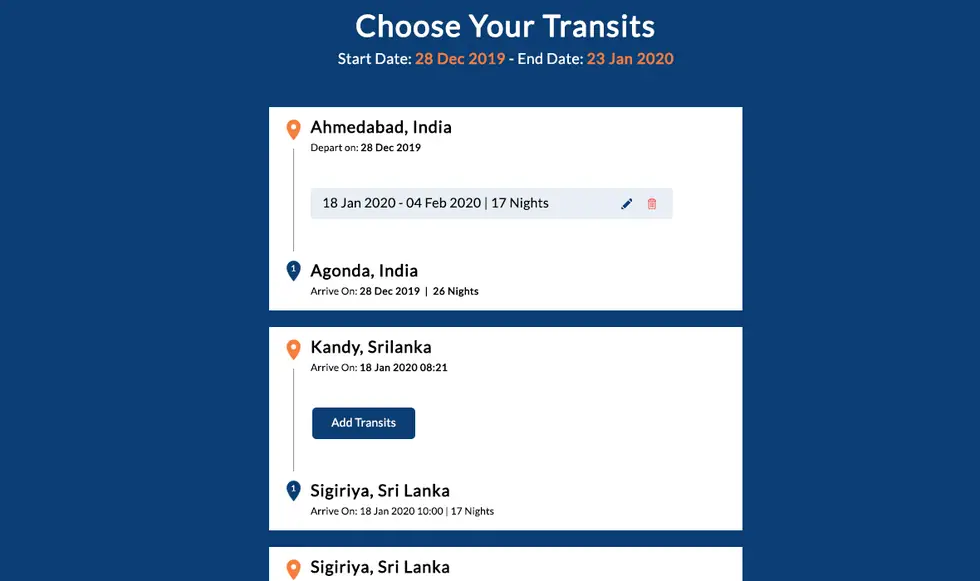The width and height of the screenshot is (980, 581).
Task: Click the 17 Nights label under Sigiriya
Action: point(472,511)
